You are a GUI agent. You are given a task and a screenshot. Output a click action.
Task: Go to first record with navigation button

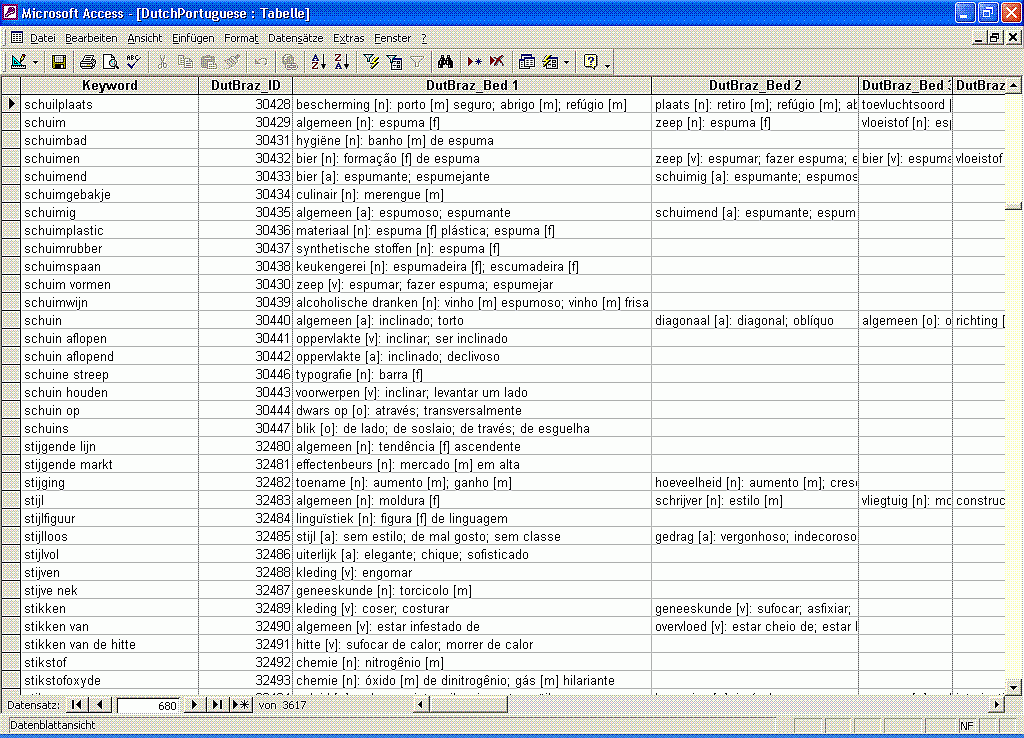[76, 705]
